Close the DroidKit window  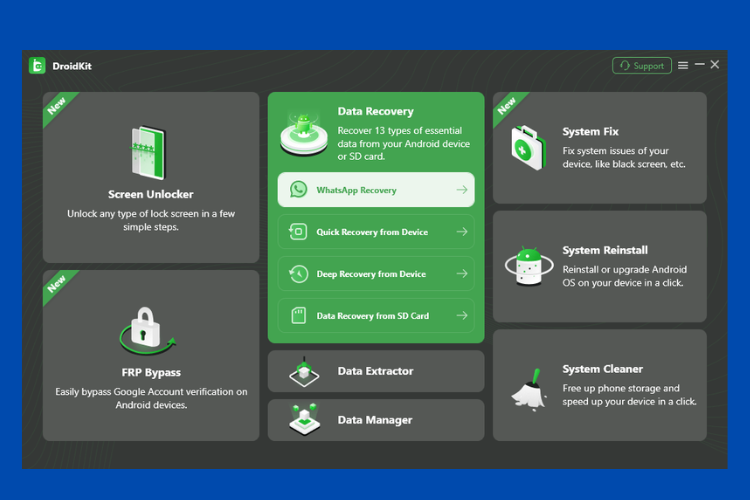click(x=715, y=64)
